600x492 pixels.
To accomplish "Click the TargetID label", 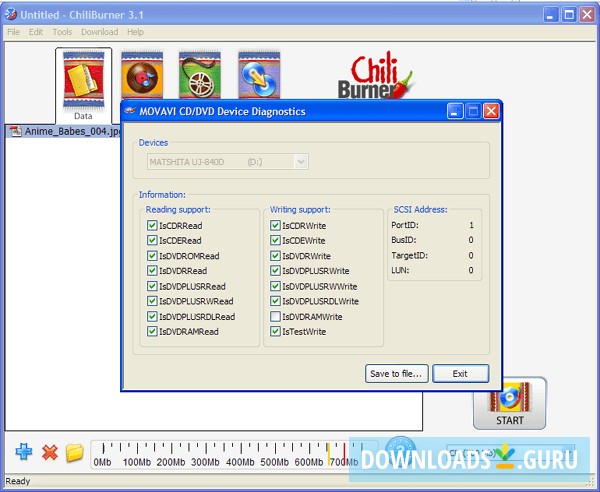I will pyautogui.click(x=409, y=255).
